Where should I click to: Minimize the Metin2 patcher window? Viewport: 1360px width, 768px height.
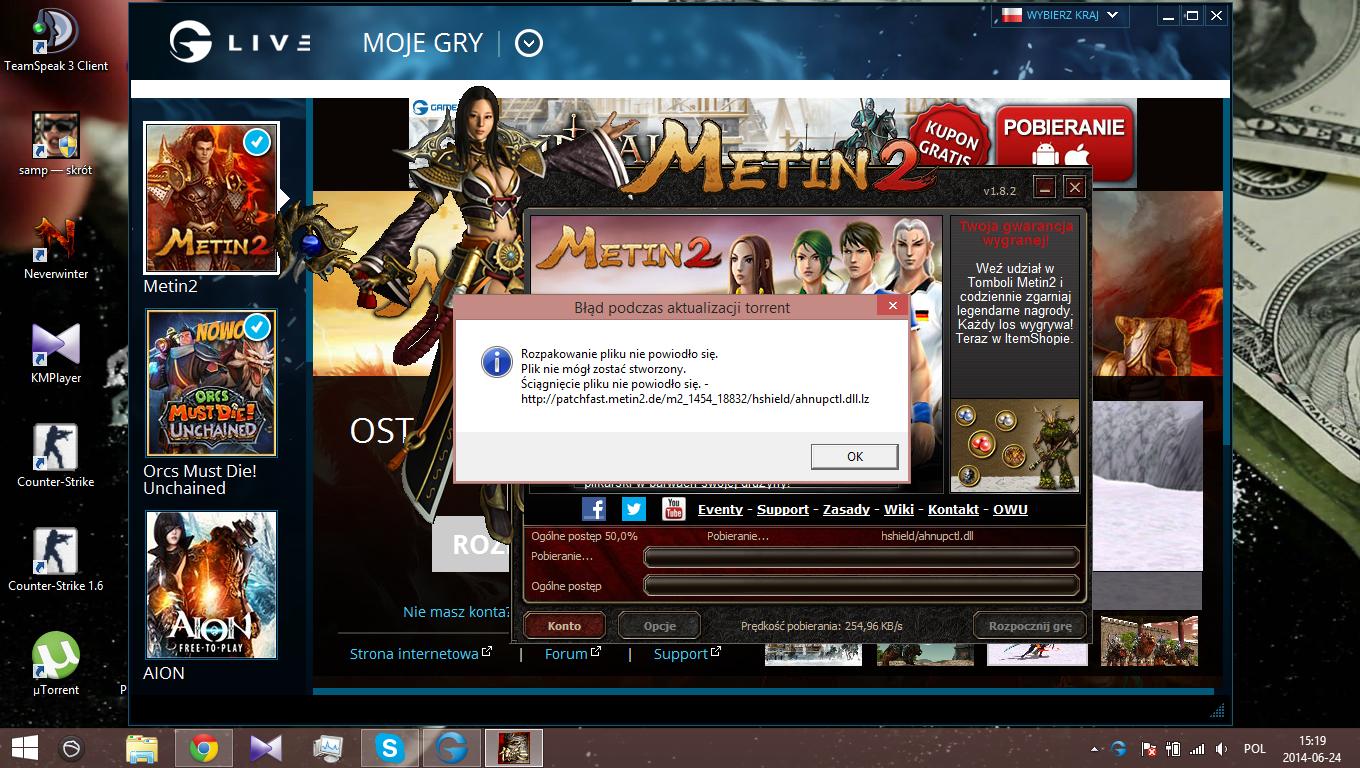[x=1044, y=187]
